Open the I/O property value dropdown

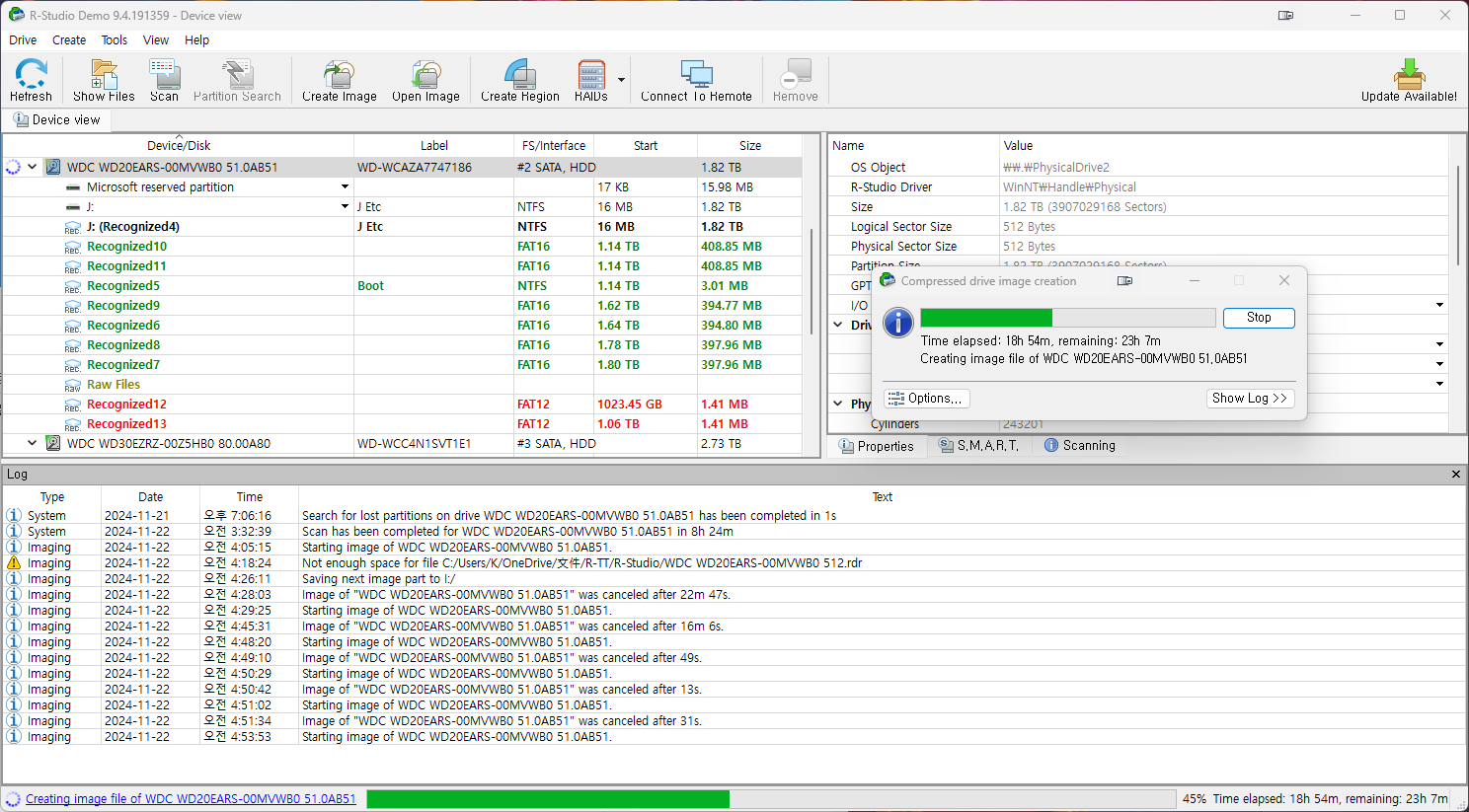click(x=1439, y=305)
